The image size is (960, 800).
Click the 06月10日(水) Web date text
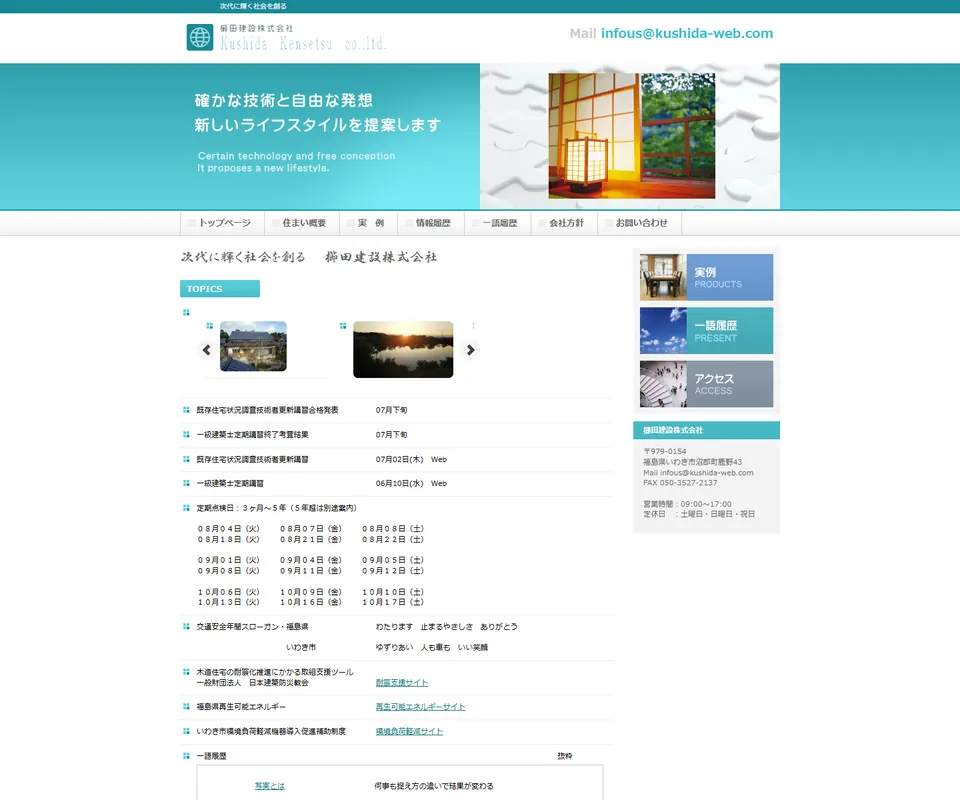(411, 484)
